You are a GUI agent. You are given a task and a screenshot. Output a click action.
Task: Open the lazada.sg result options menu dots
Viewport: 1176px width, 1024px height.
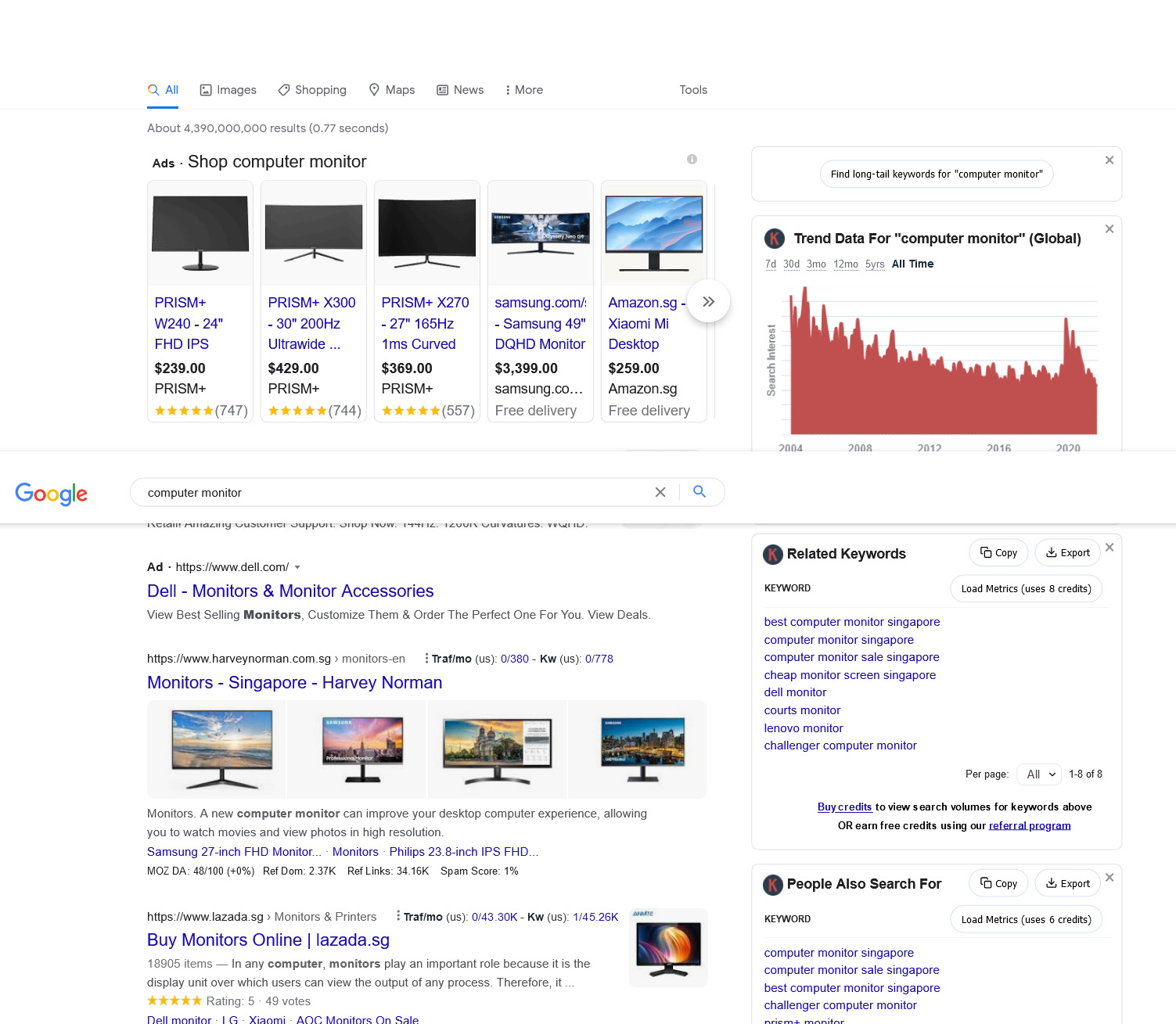398,916
